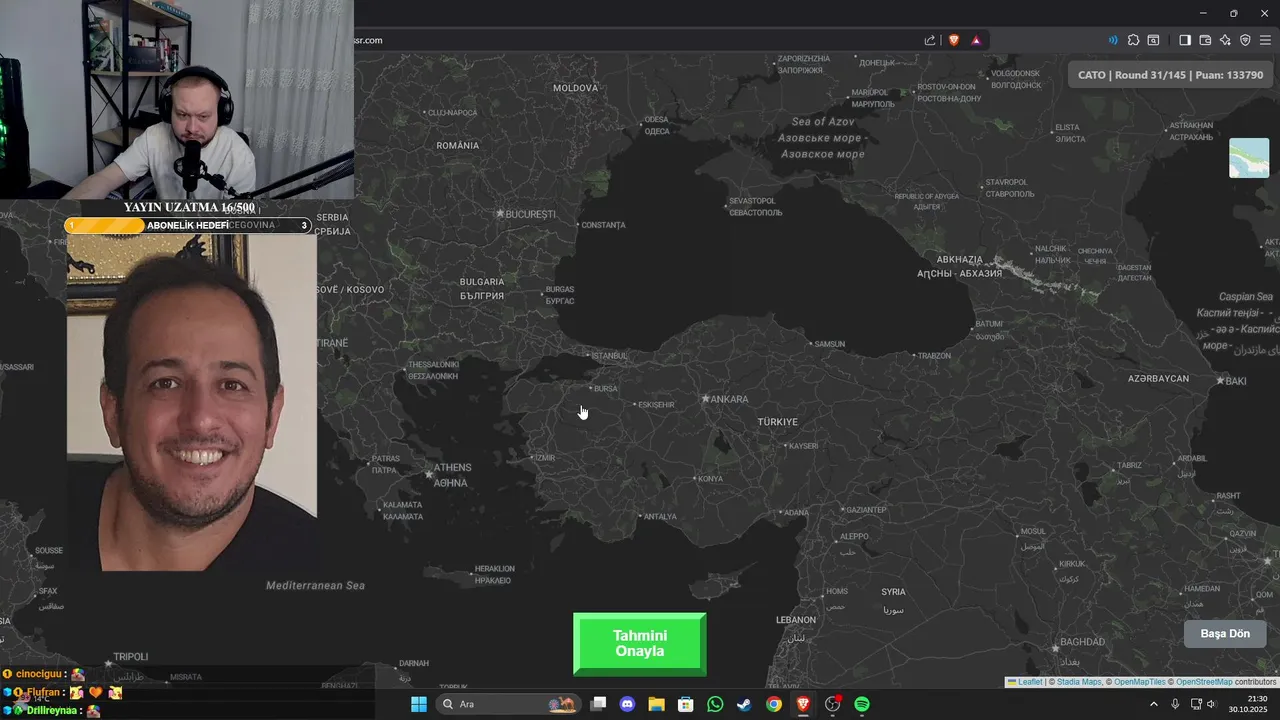
Task: Open File Explorer from the taskbar
Action: 656,704
